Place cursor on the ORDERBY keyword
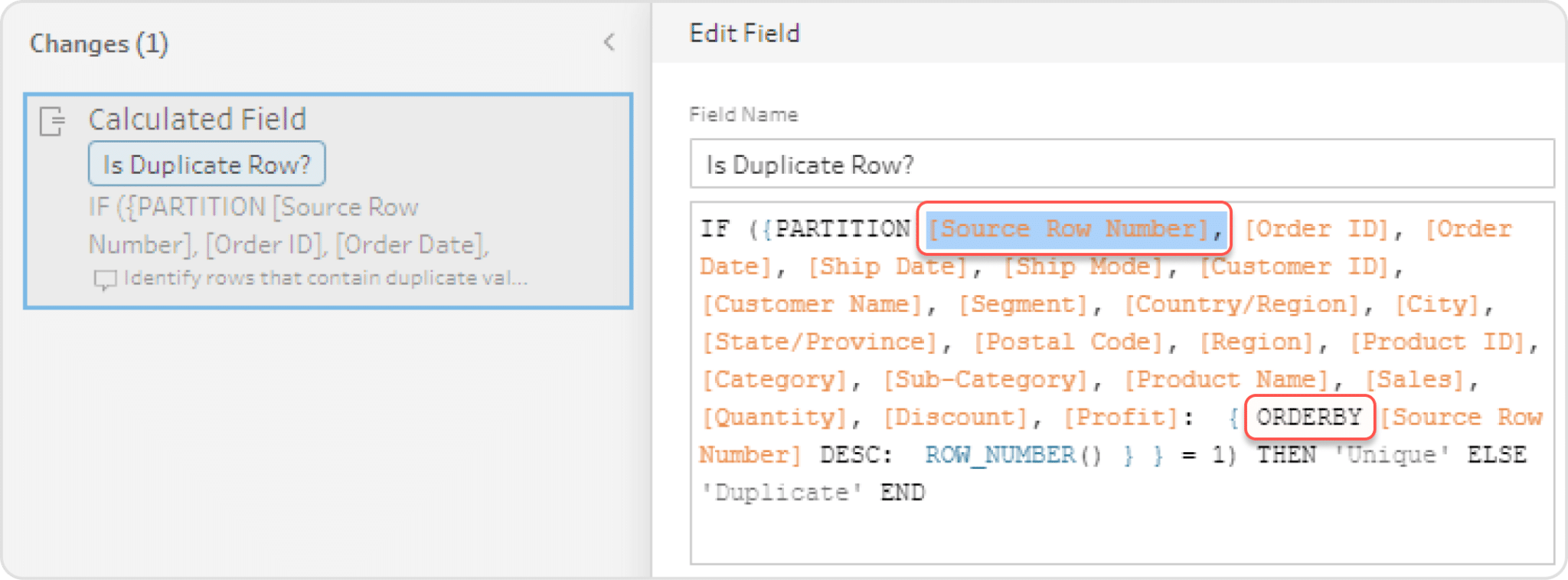The height and width of the screenshot is (580, 1568). click(1308, 418)
